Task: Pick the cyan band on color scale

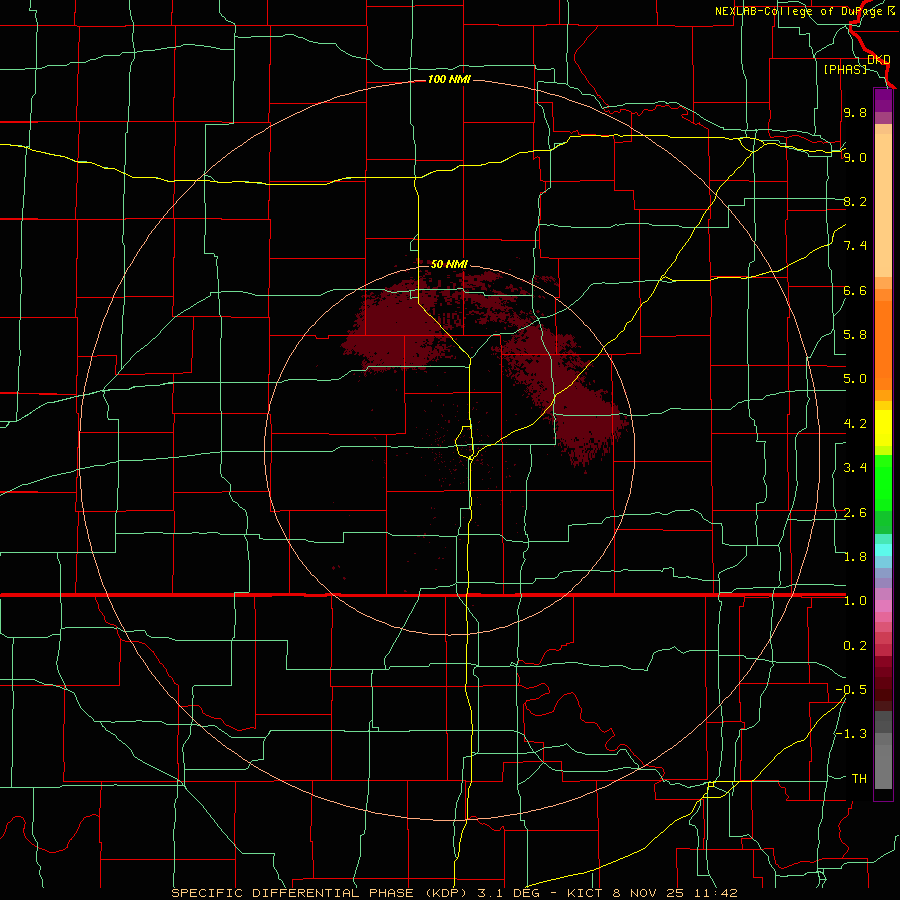Action: [883, 550]
